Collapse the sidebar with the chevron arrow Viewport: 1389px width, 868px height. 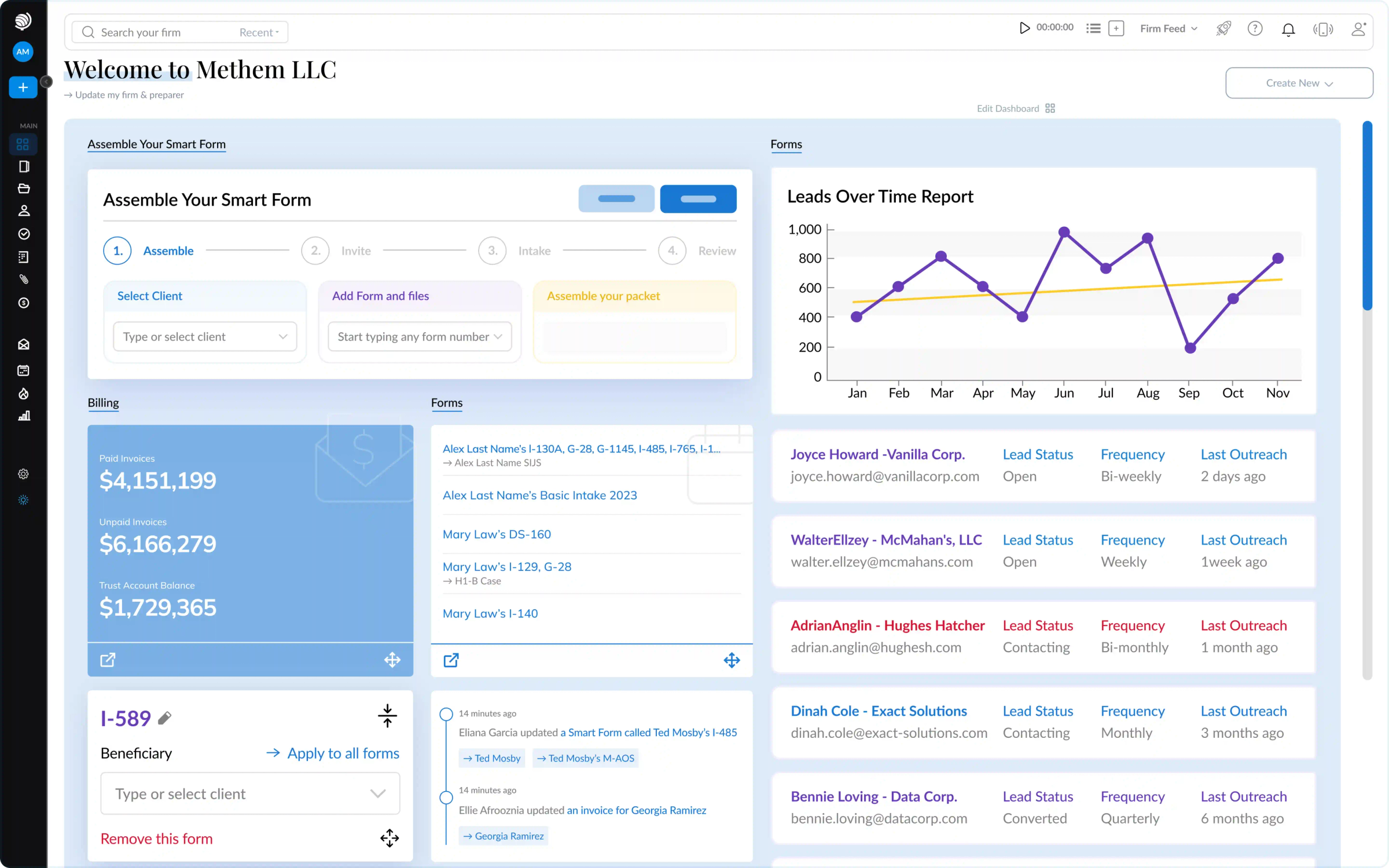46,82
